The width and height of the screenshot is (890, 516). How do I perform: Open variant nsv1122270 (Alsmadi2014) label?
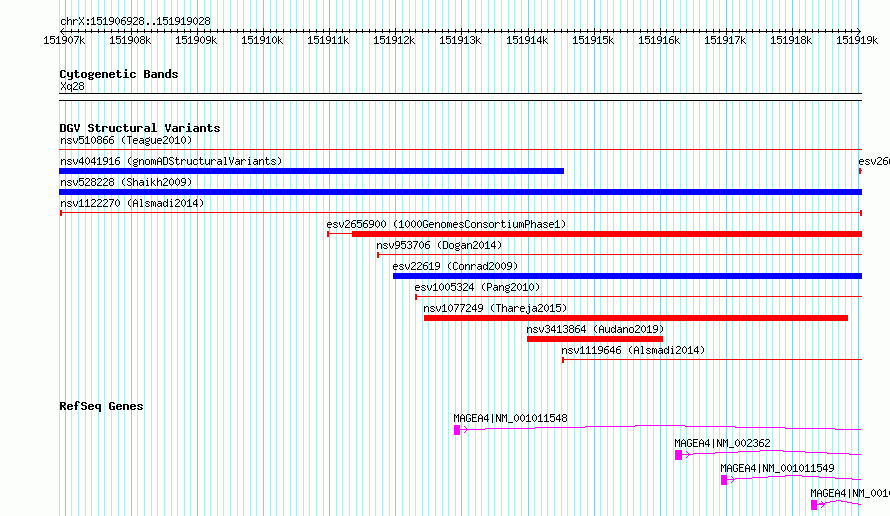[x=132, y=203]
